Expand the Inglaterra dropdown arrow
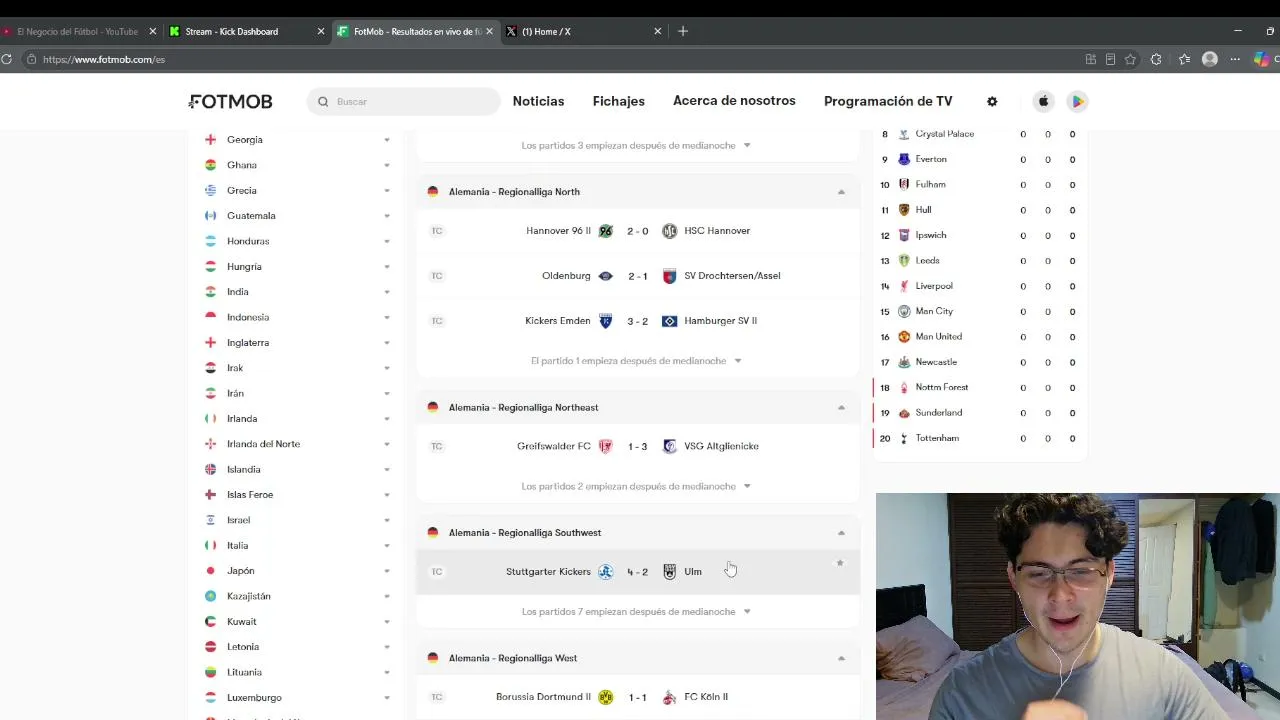 click(387, 343)
